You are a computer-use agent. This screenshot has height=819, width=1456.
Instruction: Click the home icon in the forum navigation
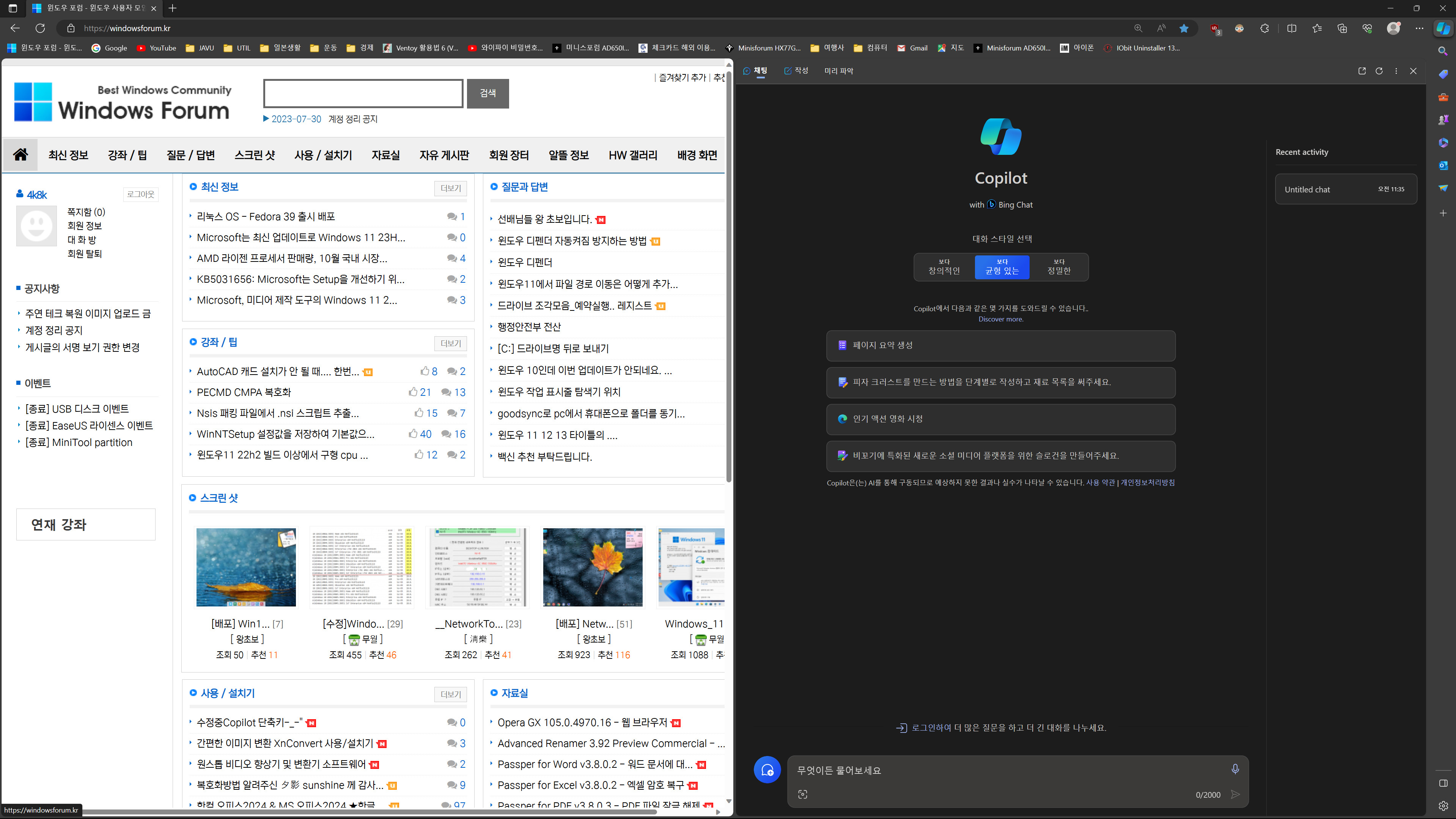pyautogui.click(x=20, y=154)
